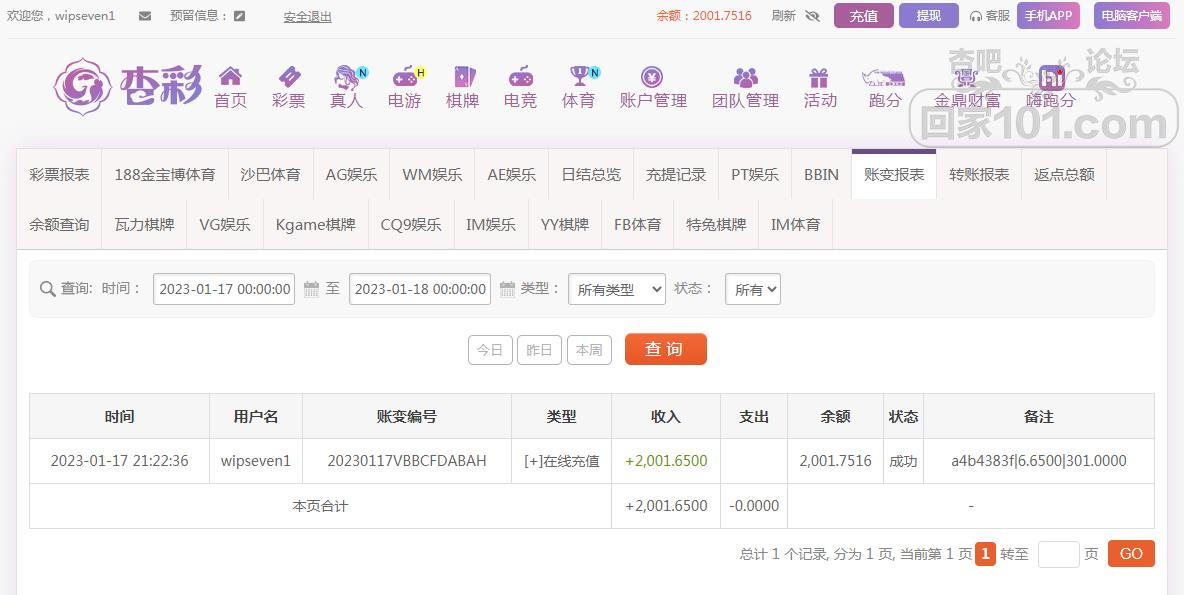The image size is (1184, 595).
Task: Open the 金鼎财富 icon
Action: (x=967, y=77)
